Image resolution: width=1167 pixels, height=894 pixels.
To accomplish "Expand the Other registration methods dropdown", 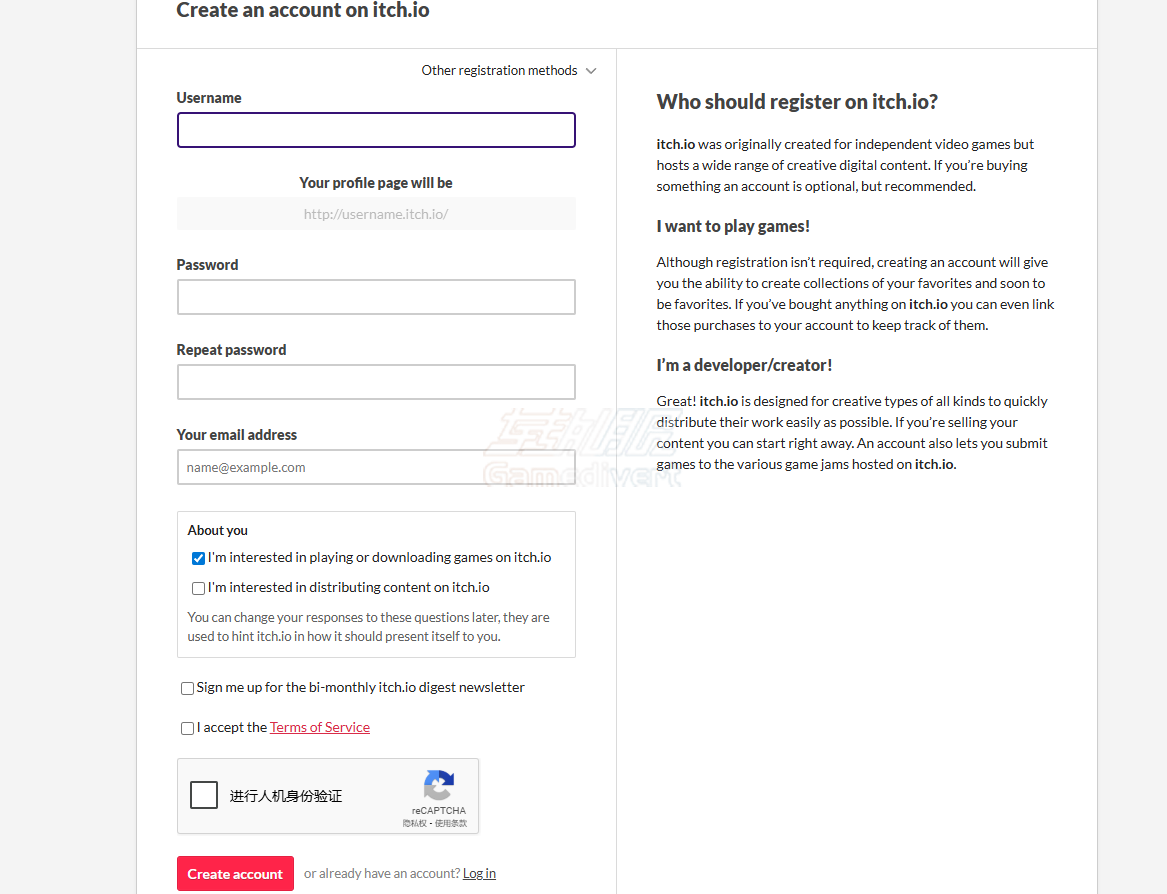I will [508, 71].
